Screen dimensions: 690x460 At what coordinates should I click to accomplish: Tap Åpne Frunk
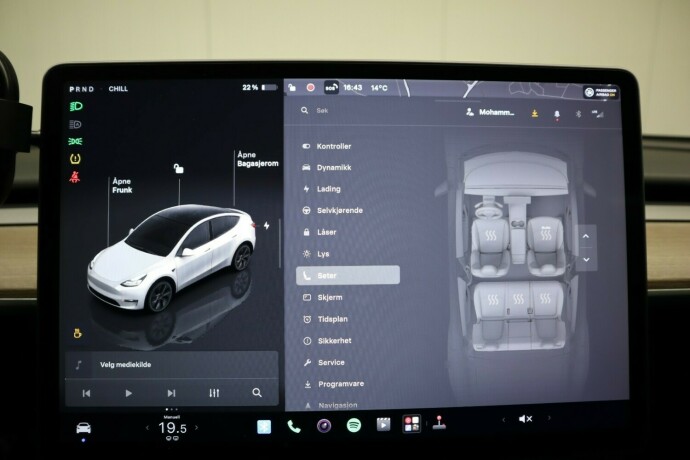click(x=122, y=186)
